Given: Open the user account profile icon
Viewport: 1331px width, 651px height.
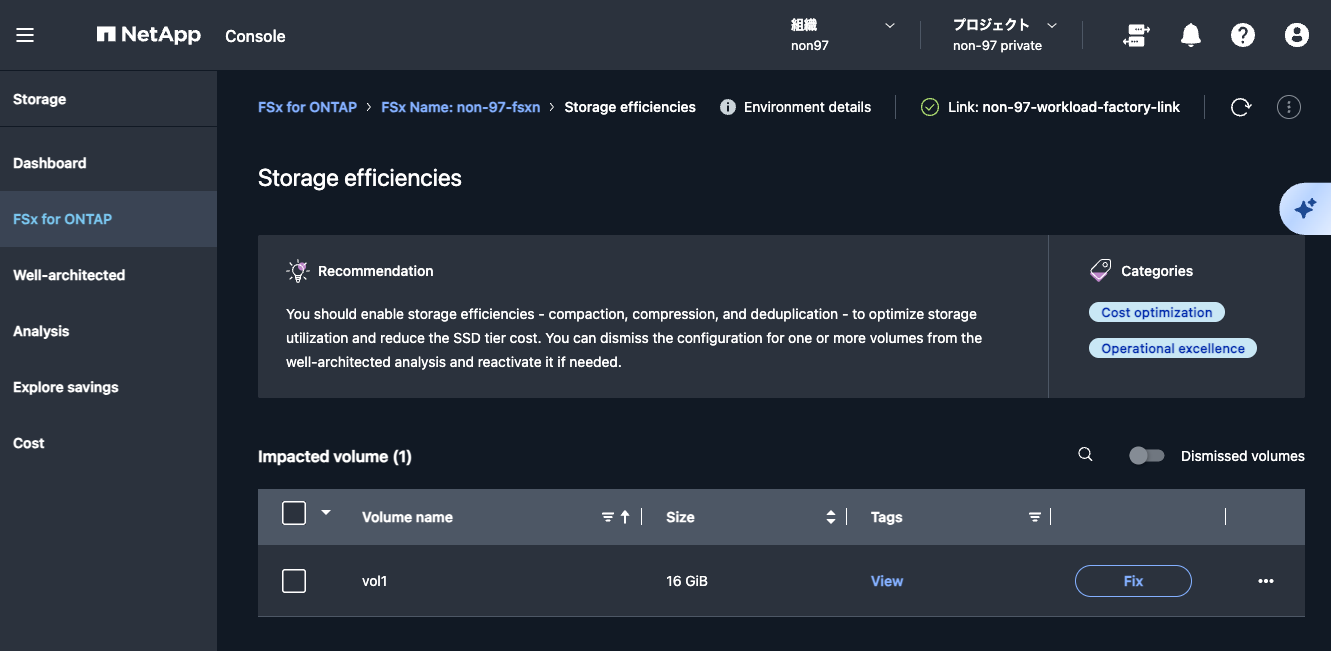Looking at the screenshot, I should [x=1296, y=35].
